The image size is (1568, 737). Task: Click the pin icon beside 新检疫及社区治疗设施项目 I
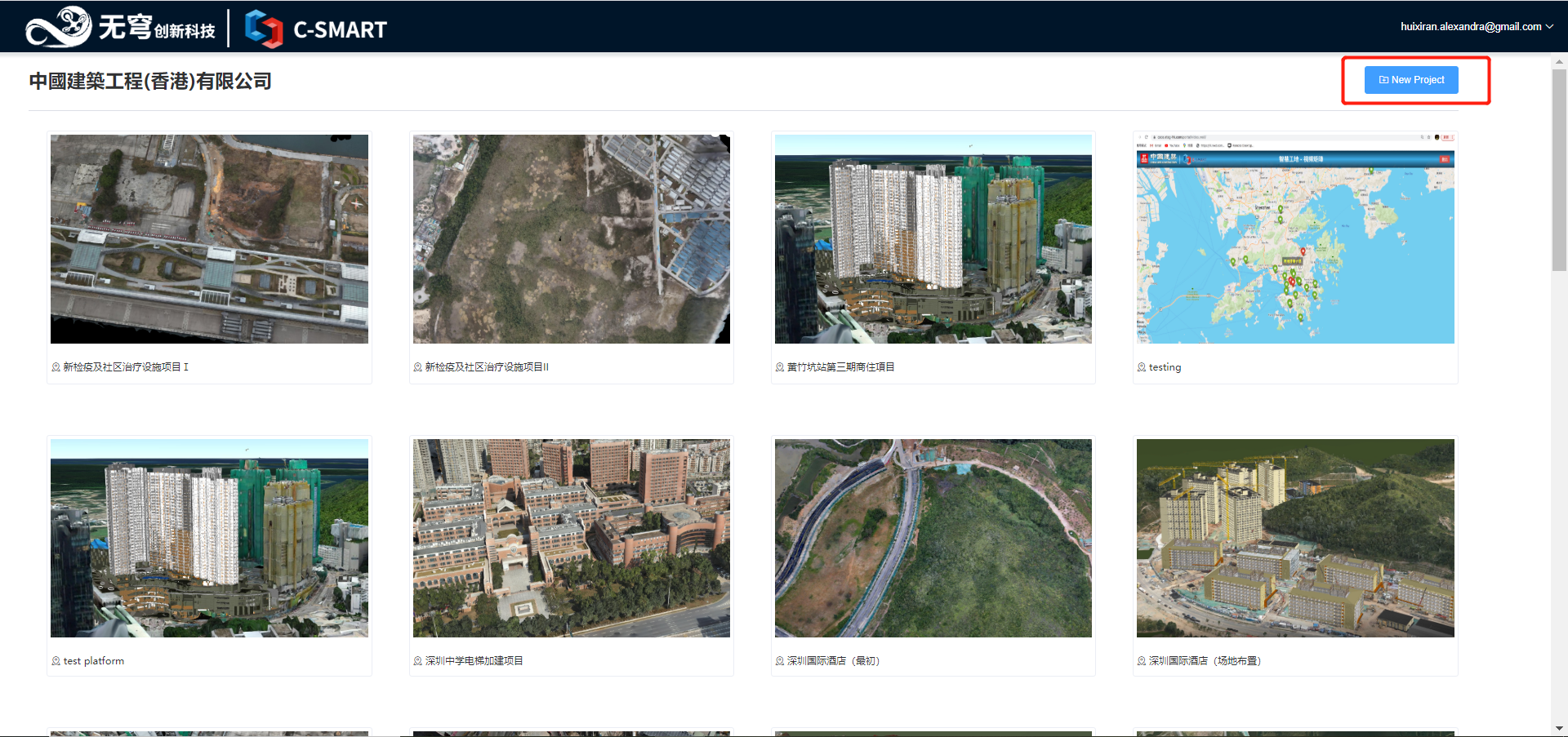(x=56, y=367)
